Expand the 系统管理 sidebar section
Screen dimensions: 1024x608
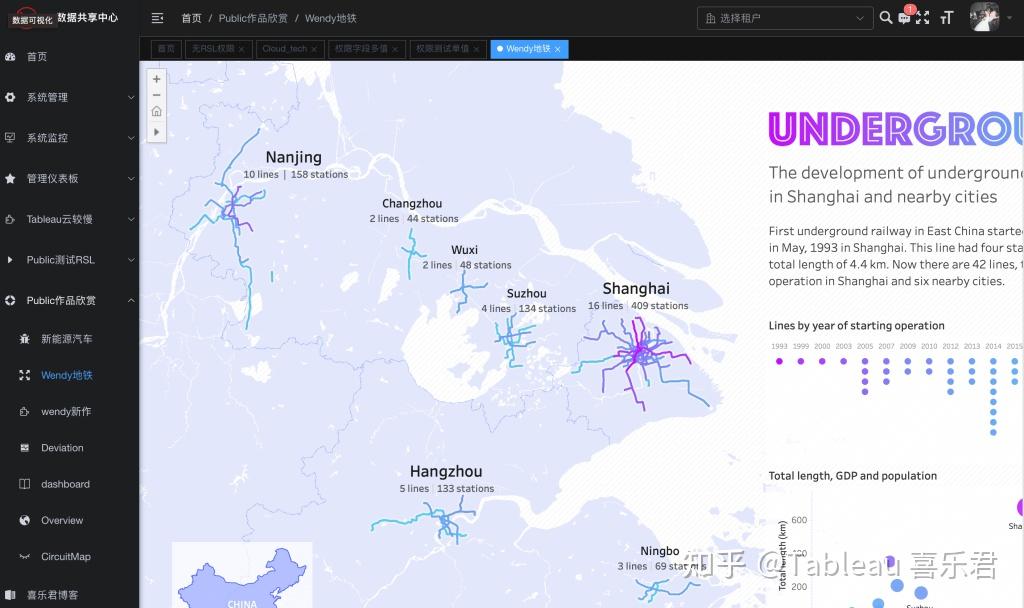(x=50, y=97)
